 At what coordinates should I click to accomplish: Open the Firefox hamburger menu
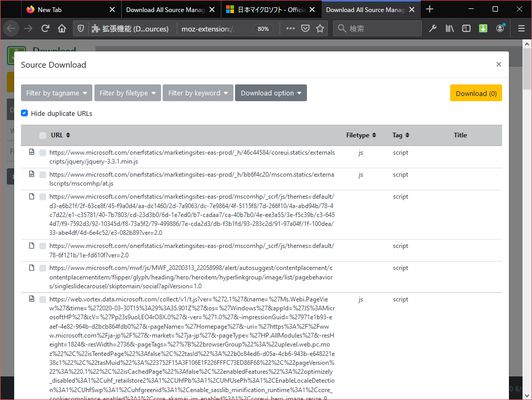tap(521, 28)
